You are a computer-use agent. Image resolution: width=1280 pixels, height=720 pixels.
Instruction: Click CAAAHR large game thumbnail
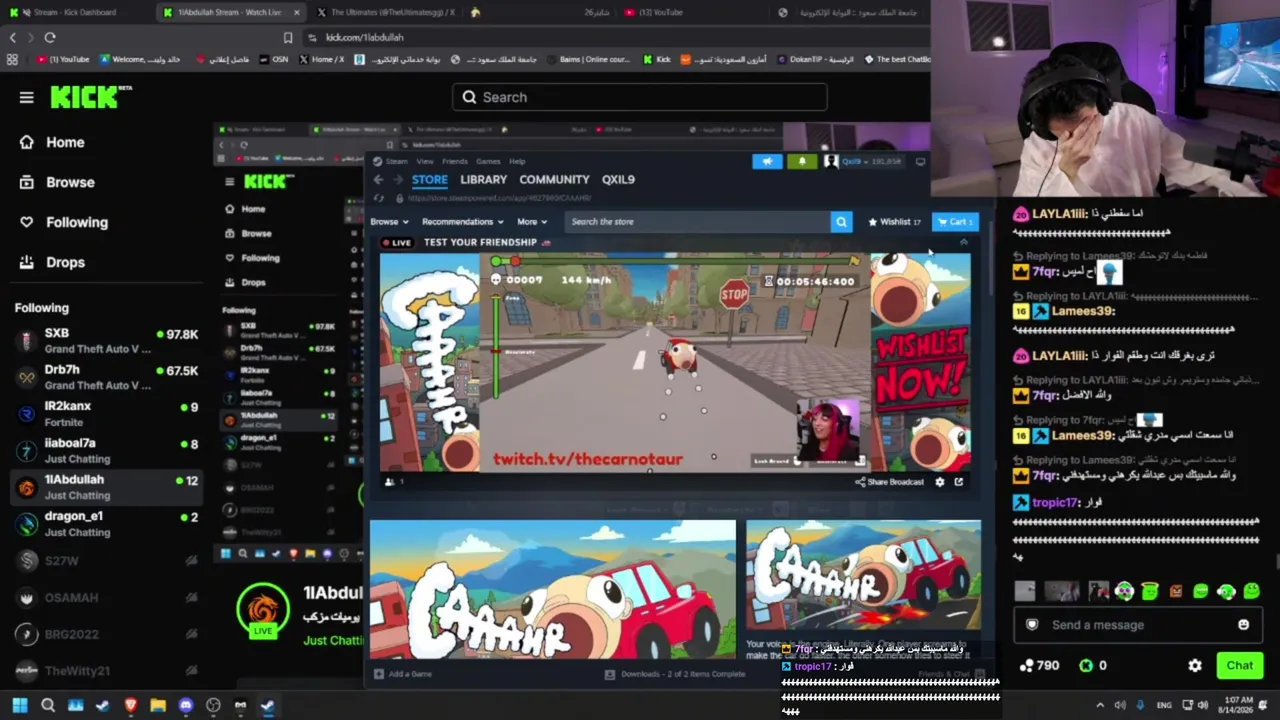(552, 589)
